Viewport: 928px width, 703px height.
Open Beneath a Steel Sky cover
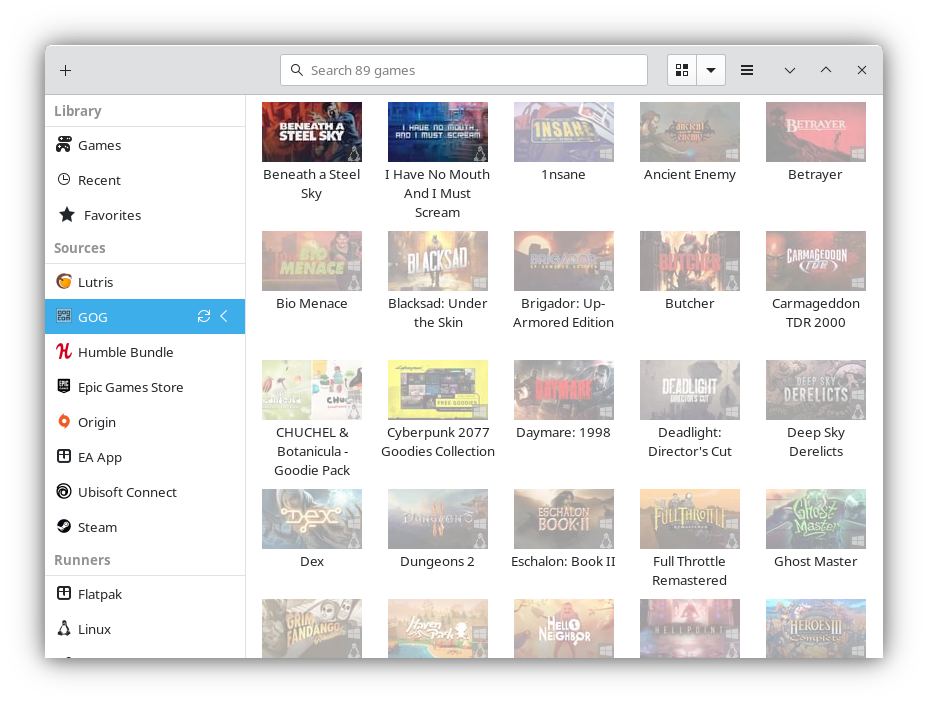coord(312,132)
